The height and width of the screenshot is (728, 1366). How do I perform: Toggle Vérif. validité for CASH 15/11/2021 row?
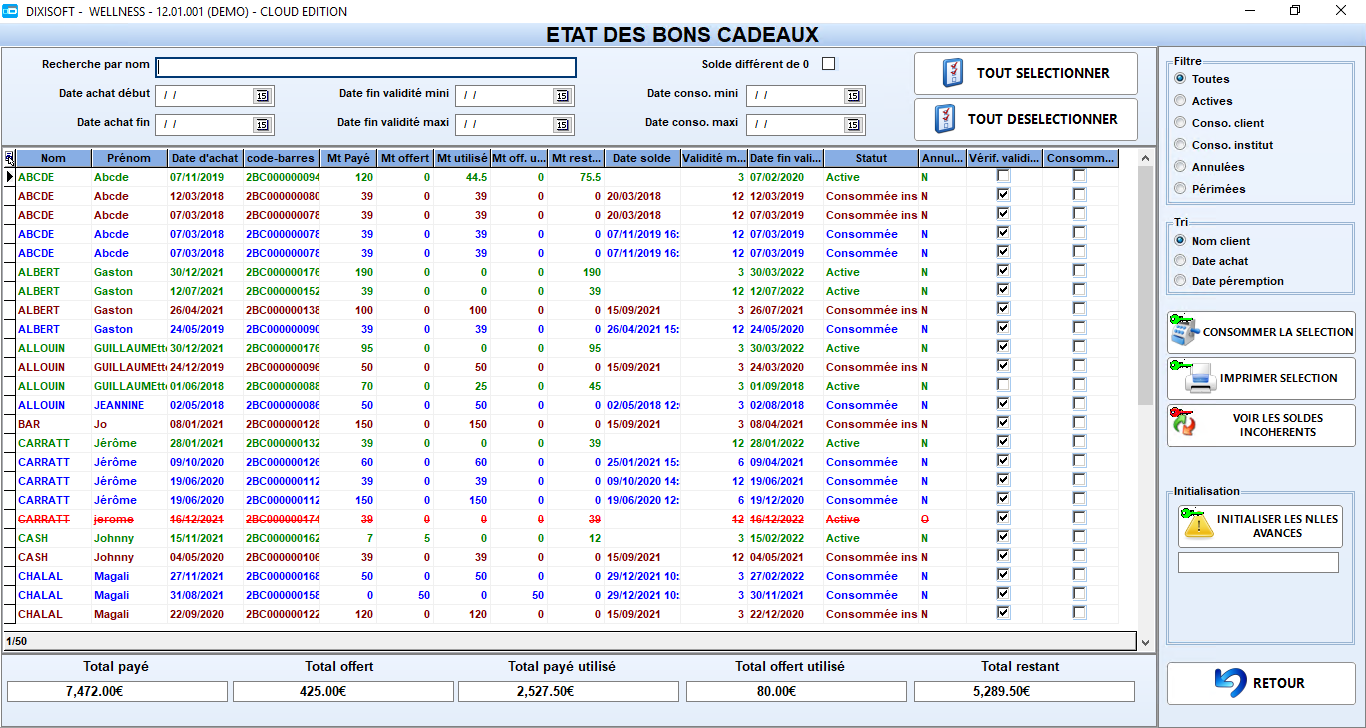pyautogui.click(x=1003, y=537)
